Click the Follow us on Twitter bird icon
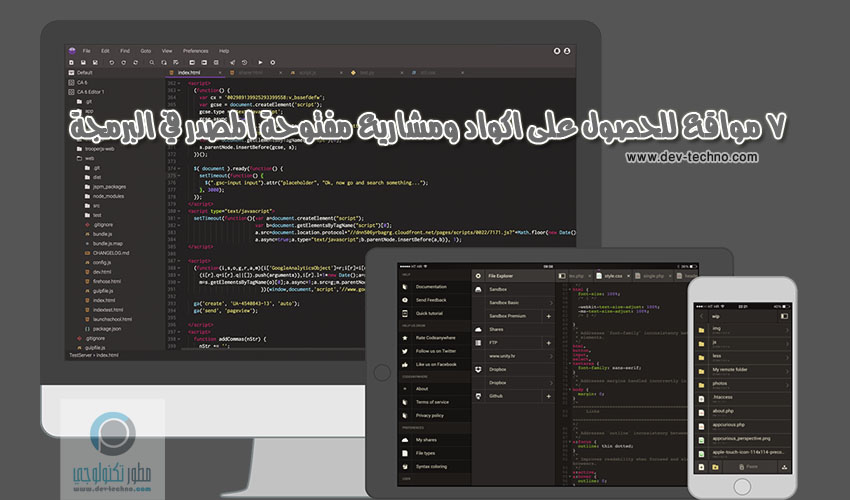The image size is (850, 500). [x=405, y=351]
